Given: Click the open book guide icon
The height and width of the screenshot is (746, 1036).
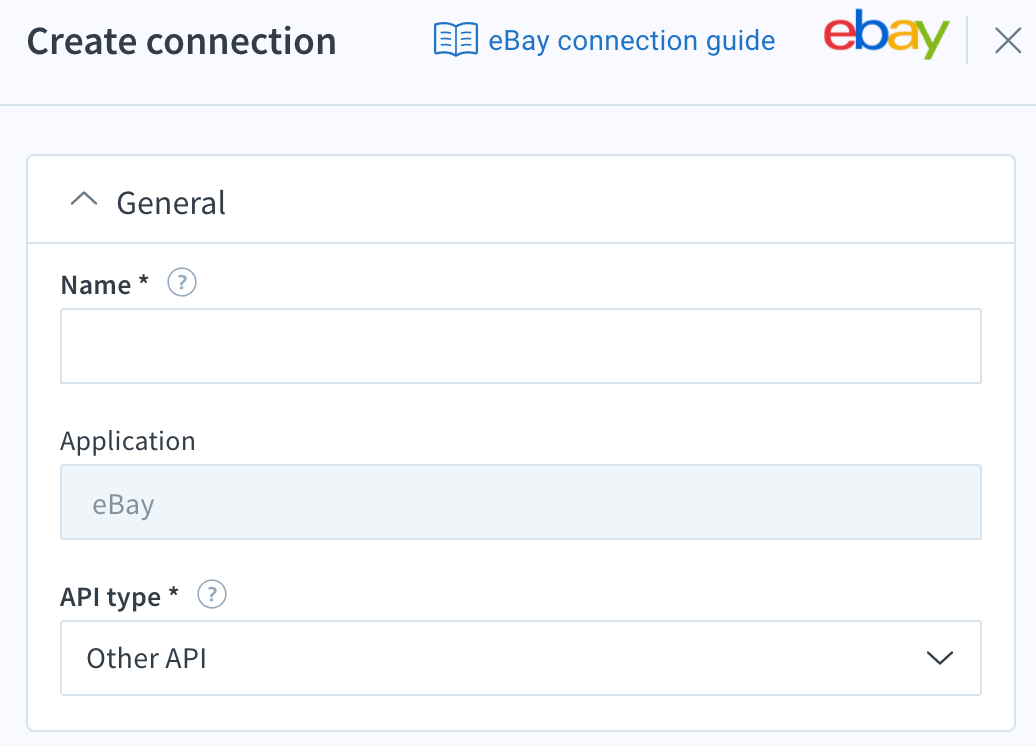Looking at the screenshot, I should click(456, 40).
